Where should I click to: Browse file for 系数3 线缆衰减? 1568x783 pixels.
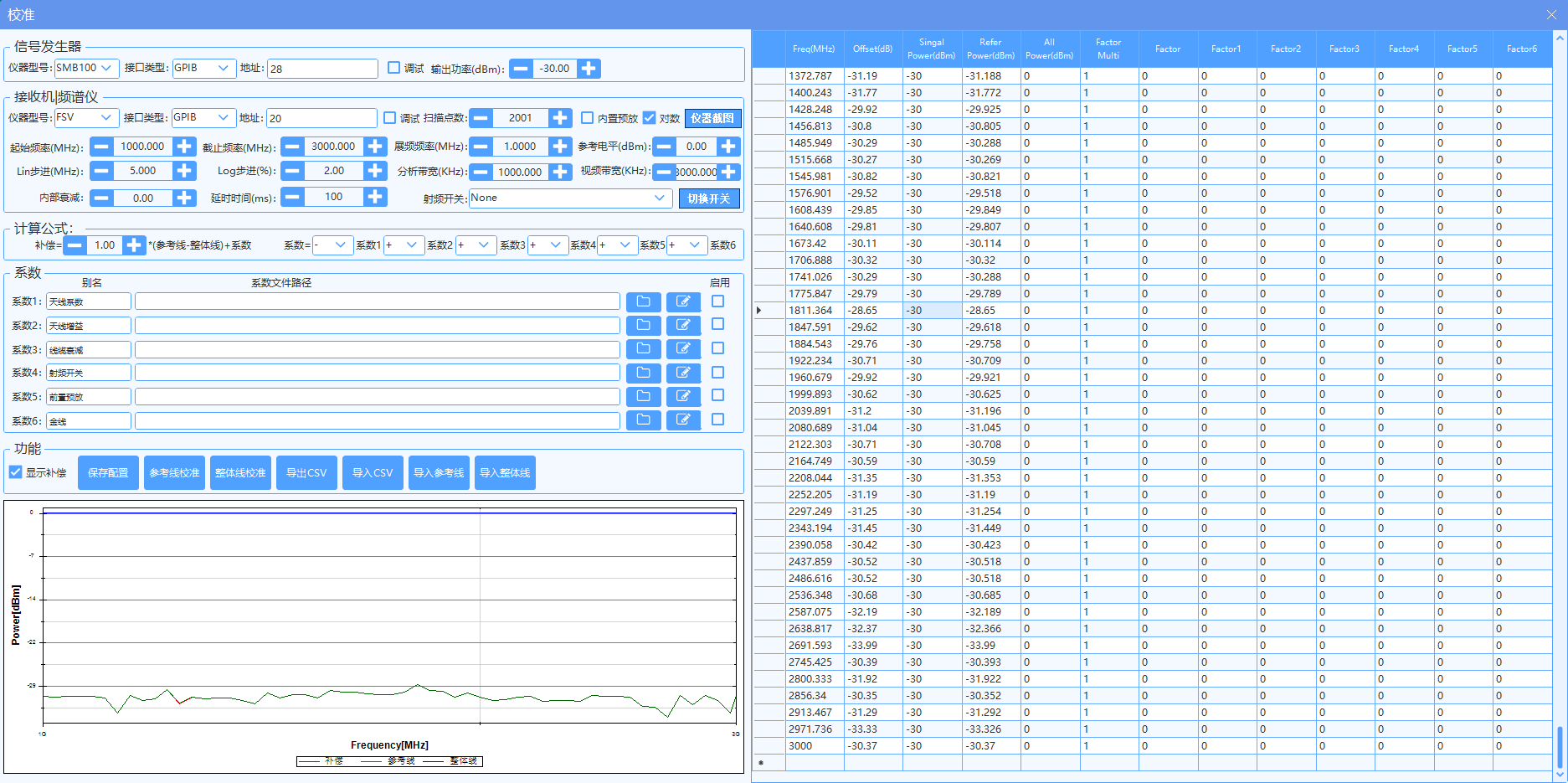pyautogui.click(x=643, y=349)
